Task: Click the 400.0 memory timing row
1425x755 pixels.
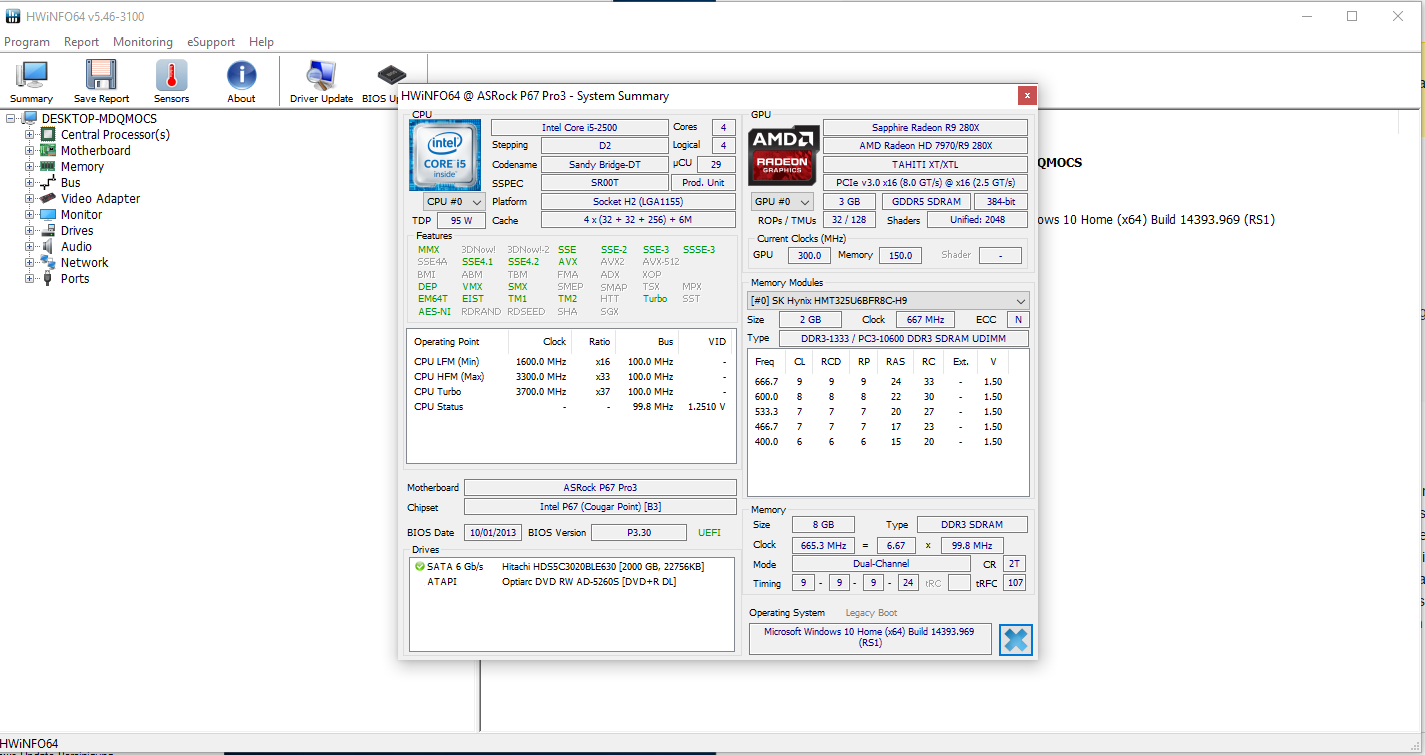Action: coord(888,441)
